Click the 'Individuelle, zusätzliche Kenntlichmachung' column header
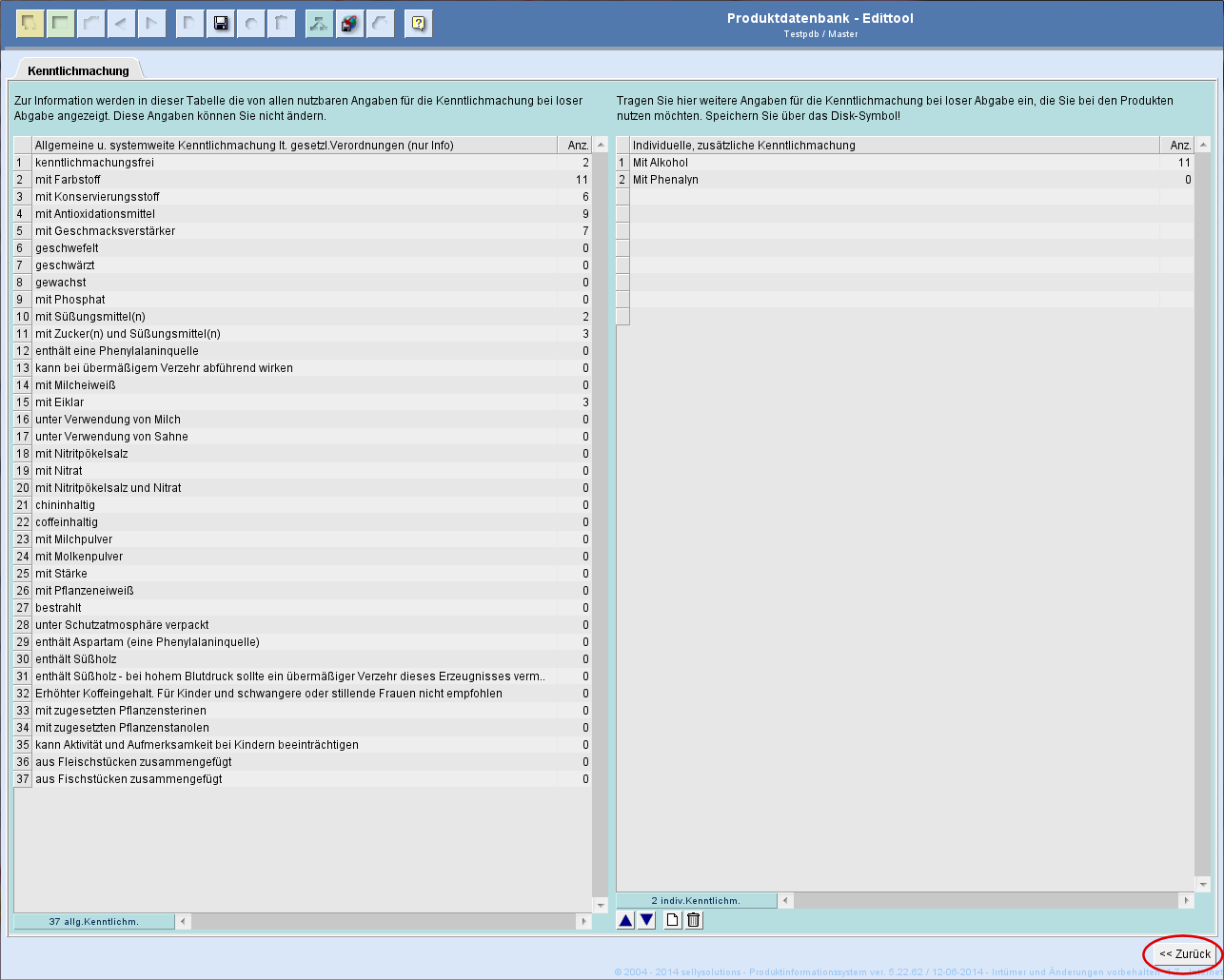This screenshot has height=980, width=1224. (895, 146)
